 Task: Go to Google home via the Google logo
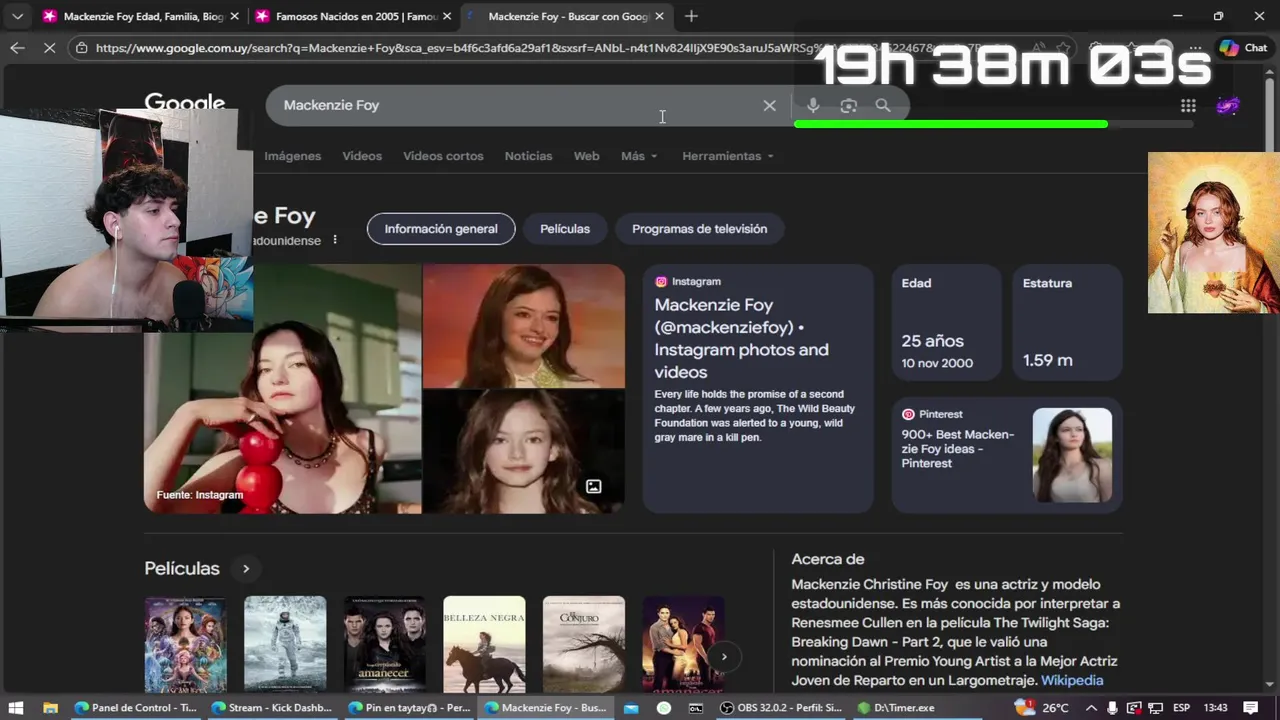click(x=184, y=103)
